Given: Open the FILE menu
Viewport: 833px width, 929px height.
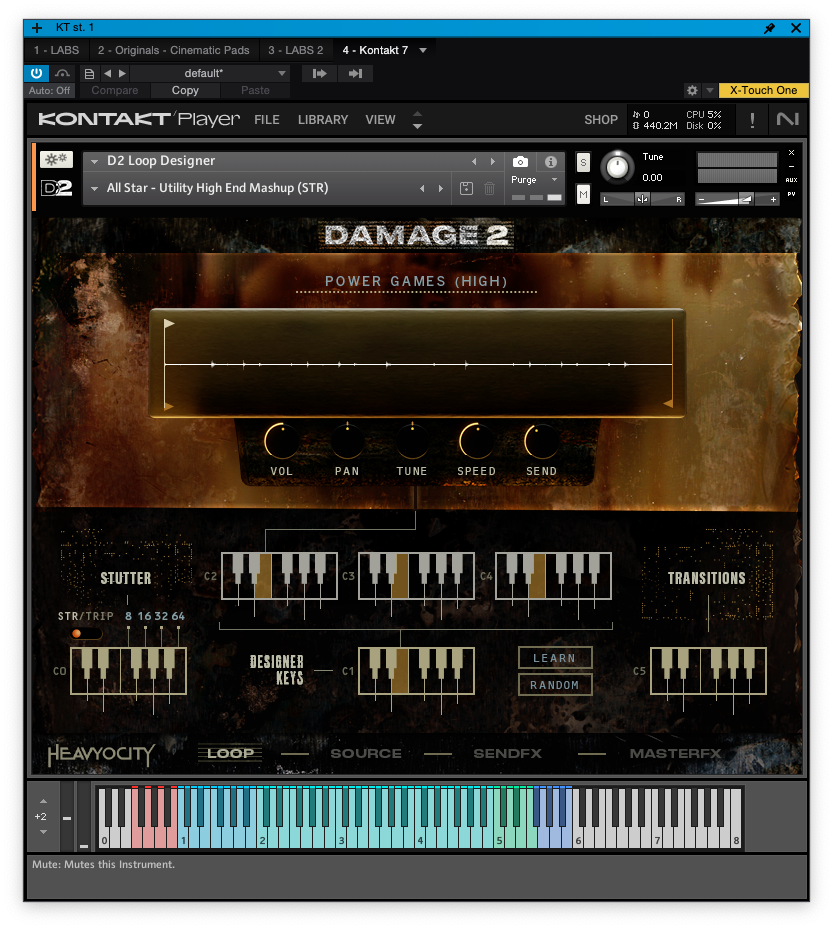Looking at the screenshot, I should click(267, 120).
